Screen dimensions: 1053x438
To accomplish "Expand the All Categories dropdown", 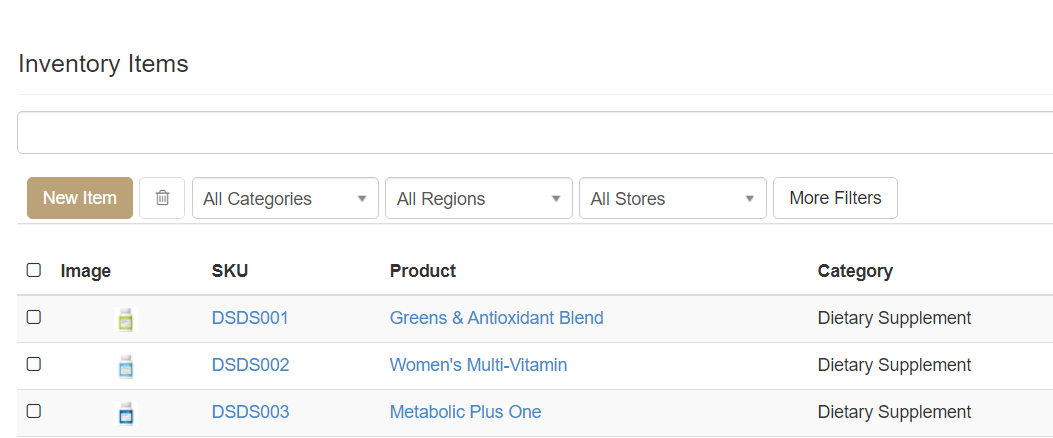I will pyautogui.click(x=285, y=198).
